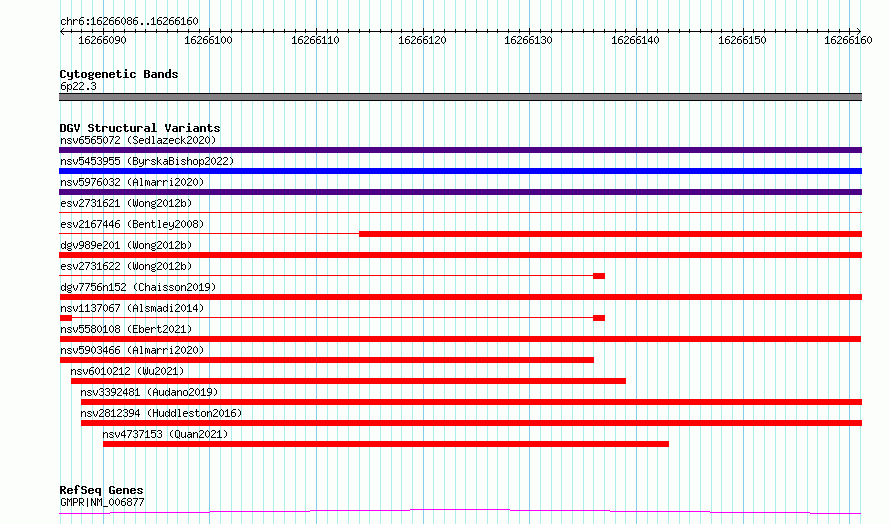Open nsv2812394 (Huddleston2016) label
890x524 pixels.
(x=161, y=413)
